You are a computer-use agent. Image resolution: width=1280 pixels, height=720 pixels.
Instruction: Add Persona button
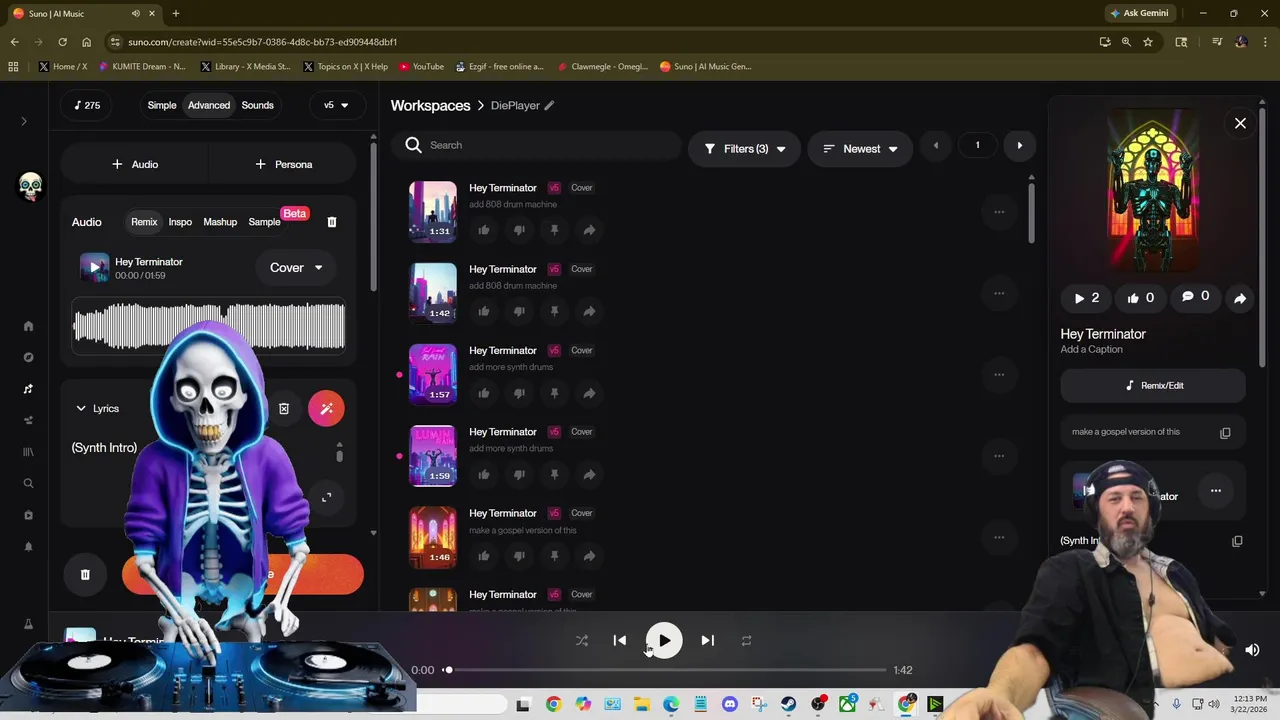pyautogui.click(x=283, y=164)
